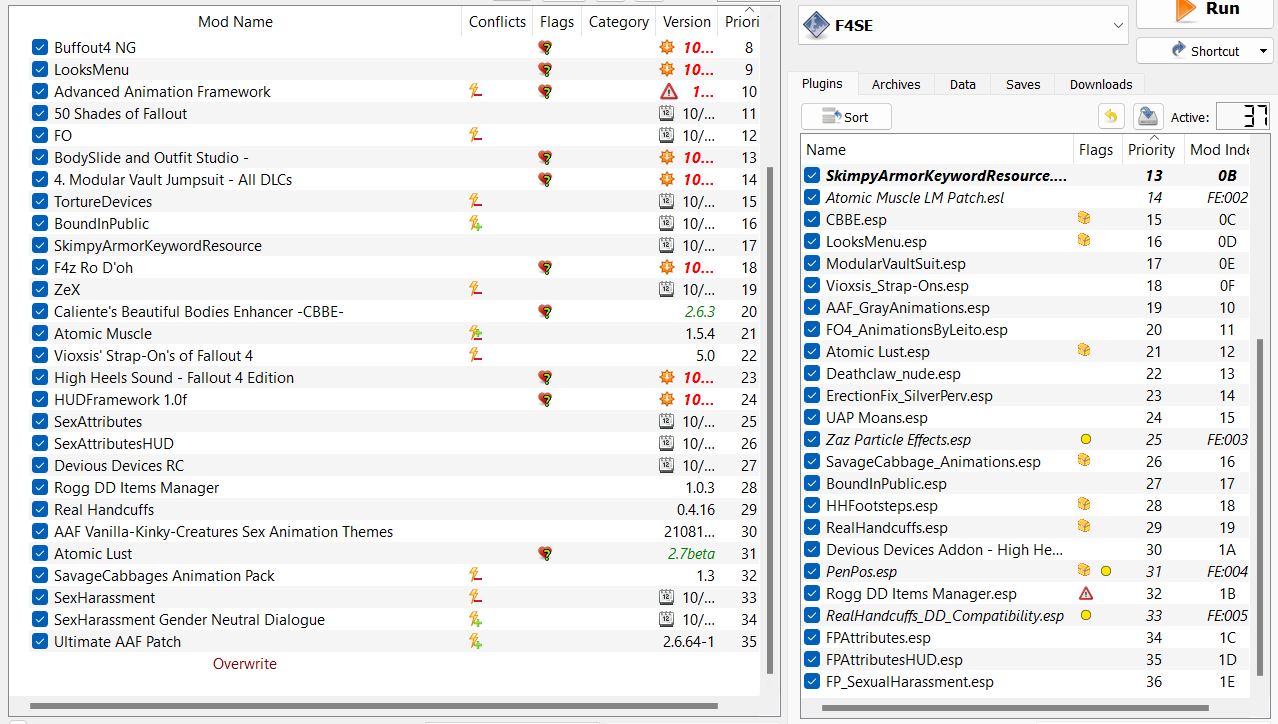
Task: Click the version sun icon for Buffout4 NG
Action: pos(667,47)
